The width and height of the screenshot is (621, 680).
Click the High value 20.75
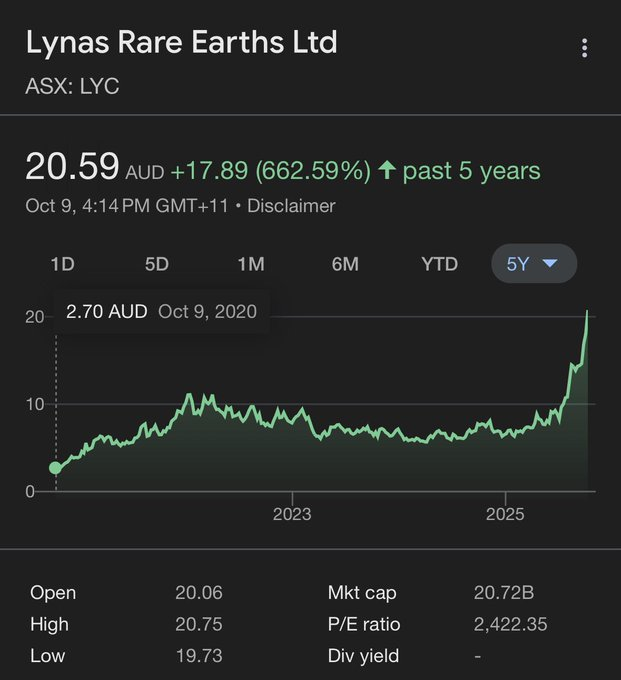[199, 624]
